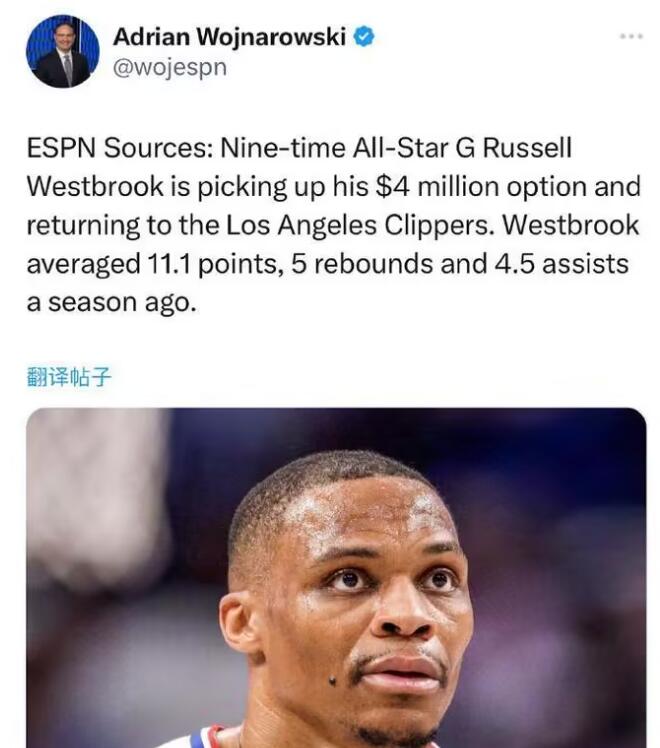Click the blue verified checkmark badge

tap(364, 37)
